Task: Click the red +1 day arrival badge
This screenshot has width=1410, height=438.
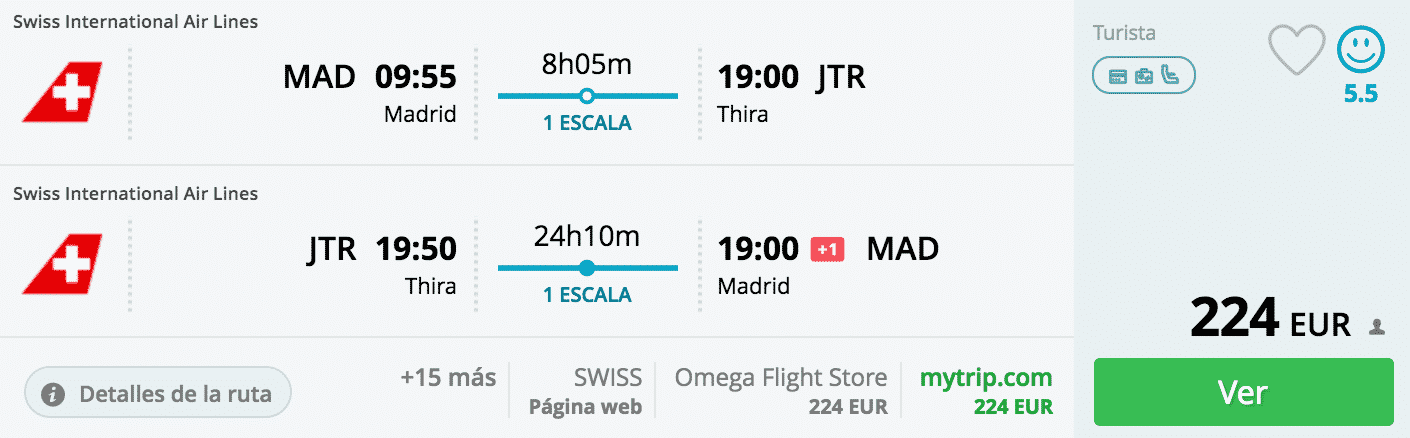Action: click(827, 249)
